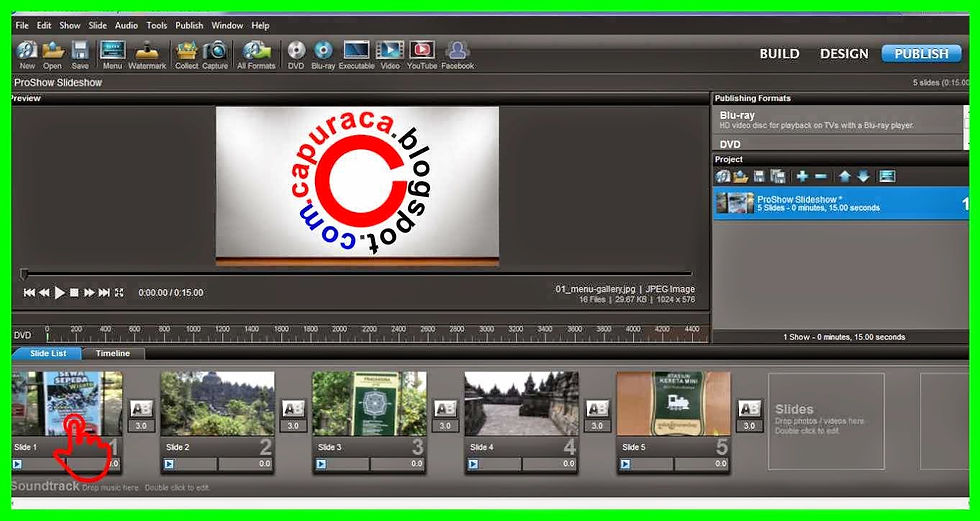The width and height of the screenshot is (980, 521).
Task: Open the Edit menu
Action: 44,26
